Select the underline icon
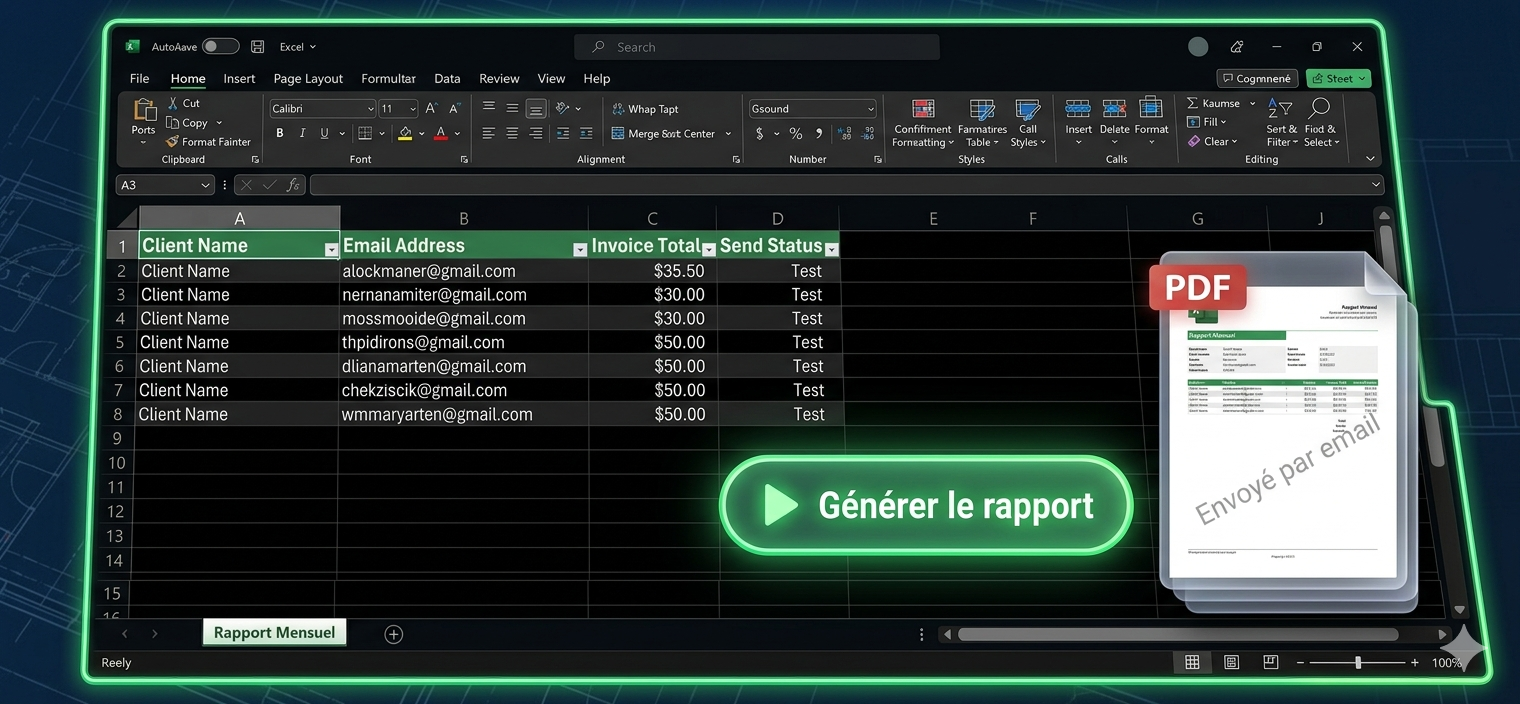1520x704 pixels. point(322,132)
